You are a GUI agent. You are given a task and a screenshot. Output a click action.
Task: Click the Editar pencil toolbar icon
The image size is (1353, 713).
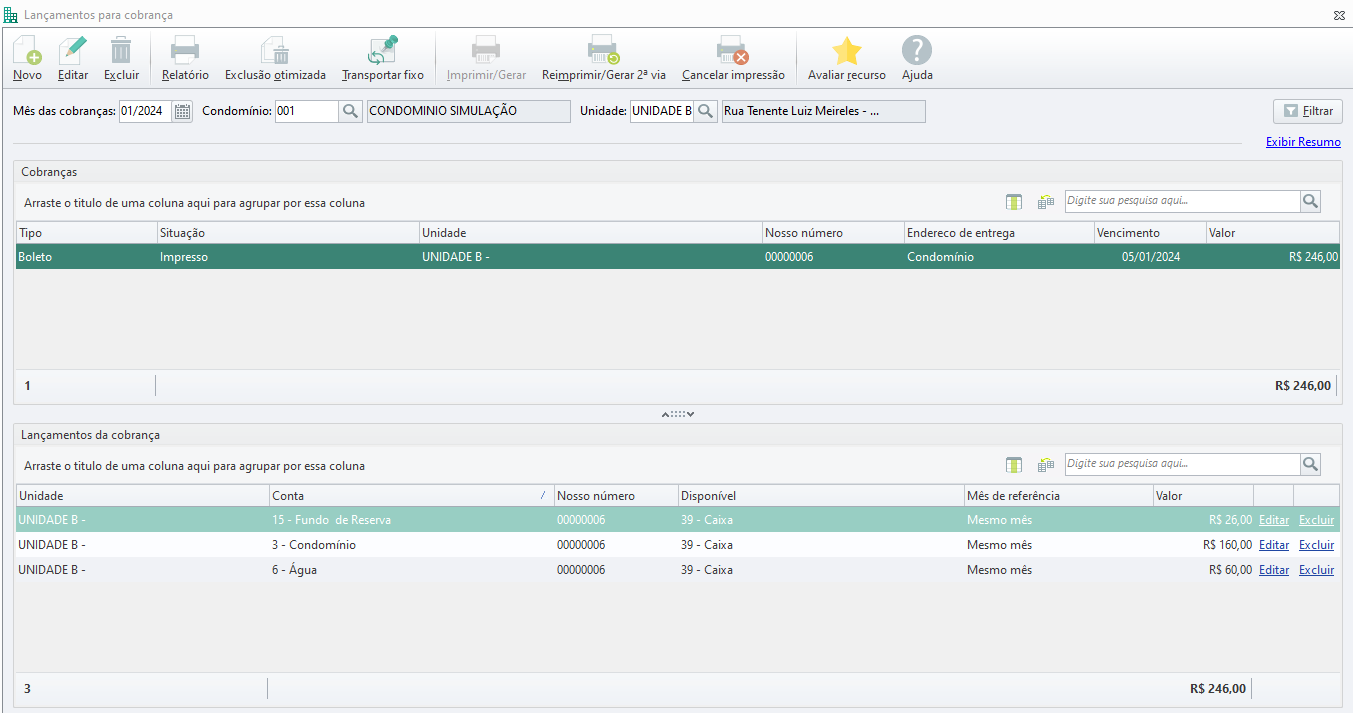click(73, 50)
